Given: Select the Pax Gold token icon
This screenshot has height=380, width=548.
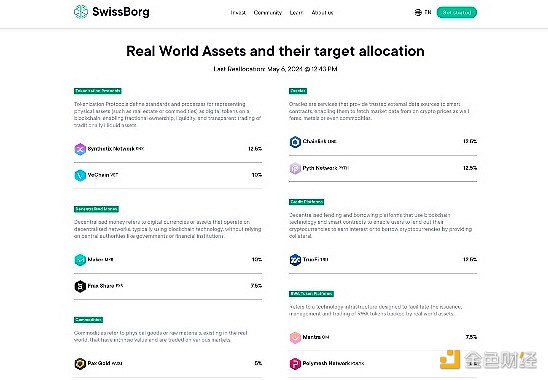Looking at the screenshot, I should coord(80,364).
